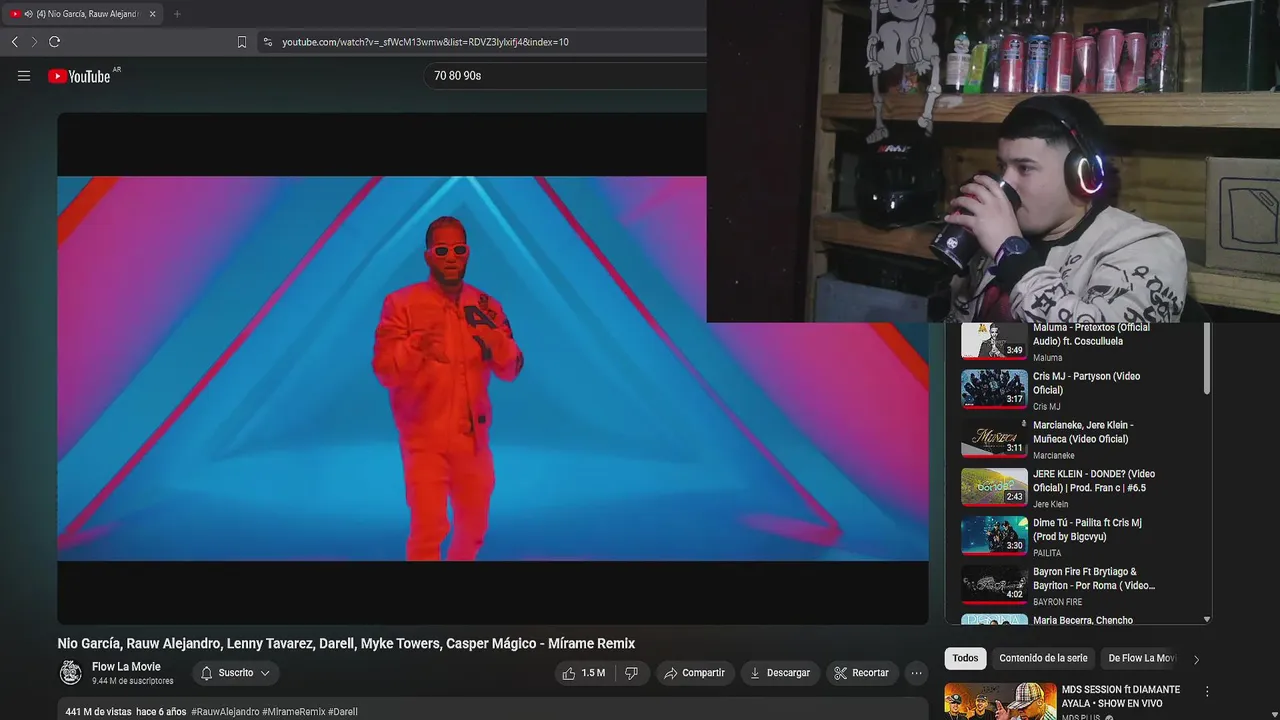Bookmark this page icon in address bar

click(242, 42)
